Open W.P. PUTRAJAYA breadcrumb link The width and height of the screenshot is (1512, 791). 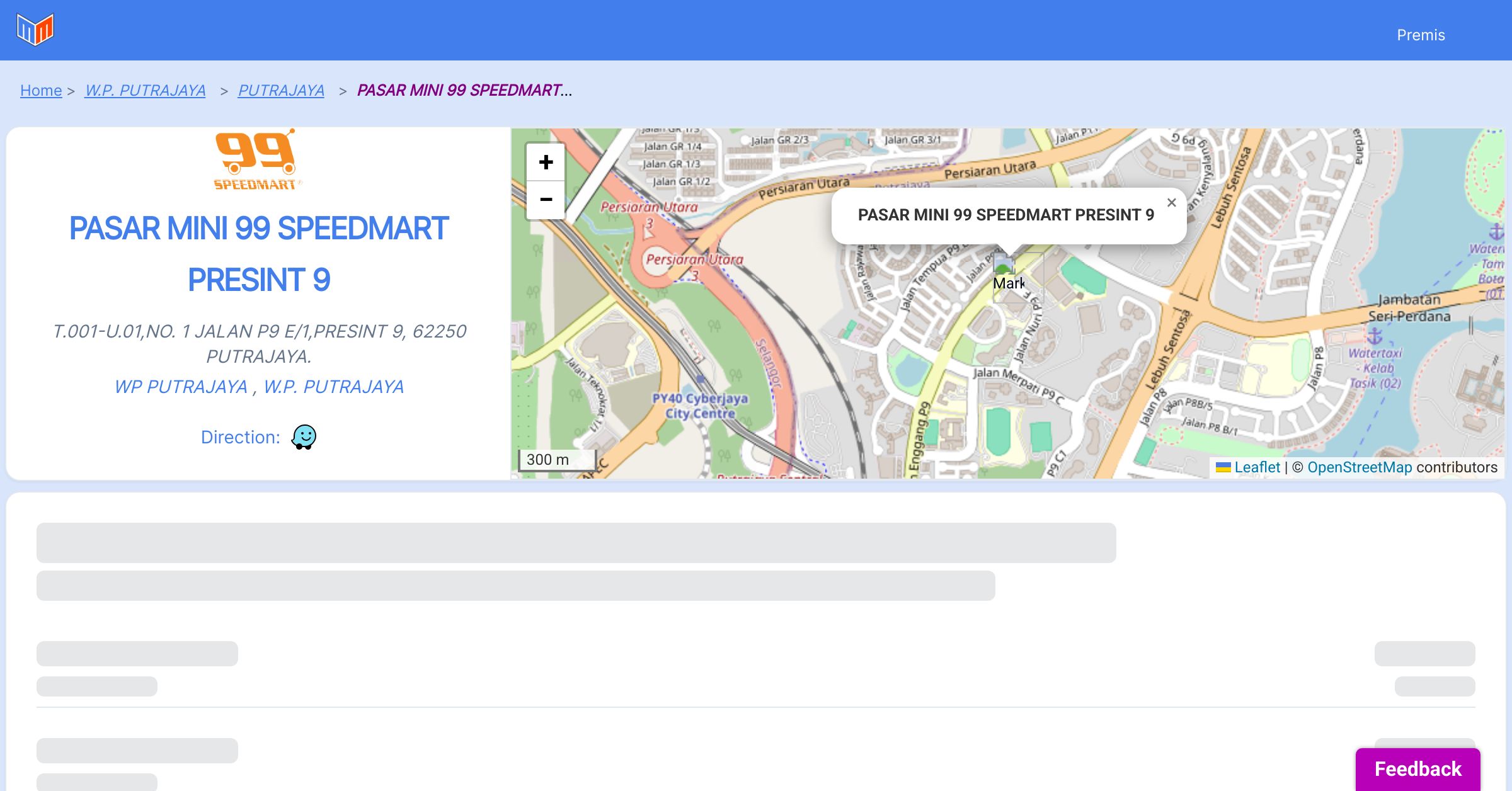tap(146, 91)
